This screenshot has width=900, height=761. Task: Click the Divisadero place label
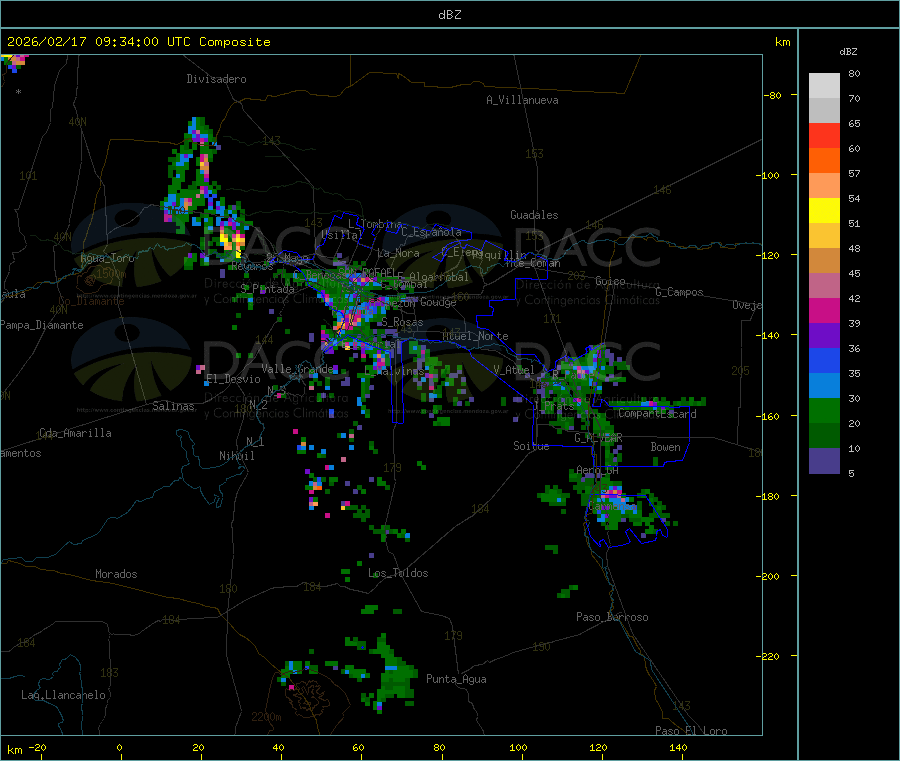[x=216, y=79]
